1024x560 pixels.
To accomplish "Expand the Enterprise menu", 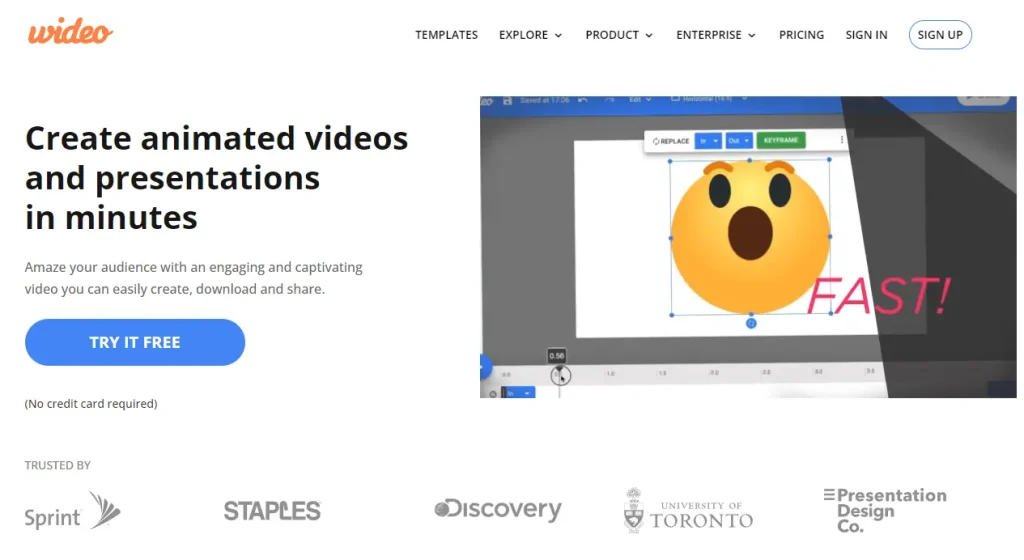I will click(x=716, y=35).
